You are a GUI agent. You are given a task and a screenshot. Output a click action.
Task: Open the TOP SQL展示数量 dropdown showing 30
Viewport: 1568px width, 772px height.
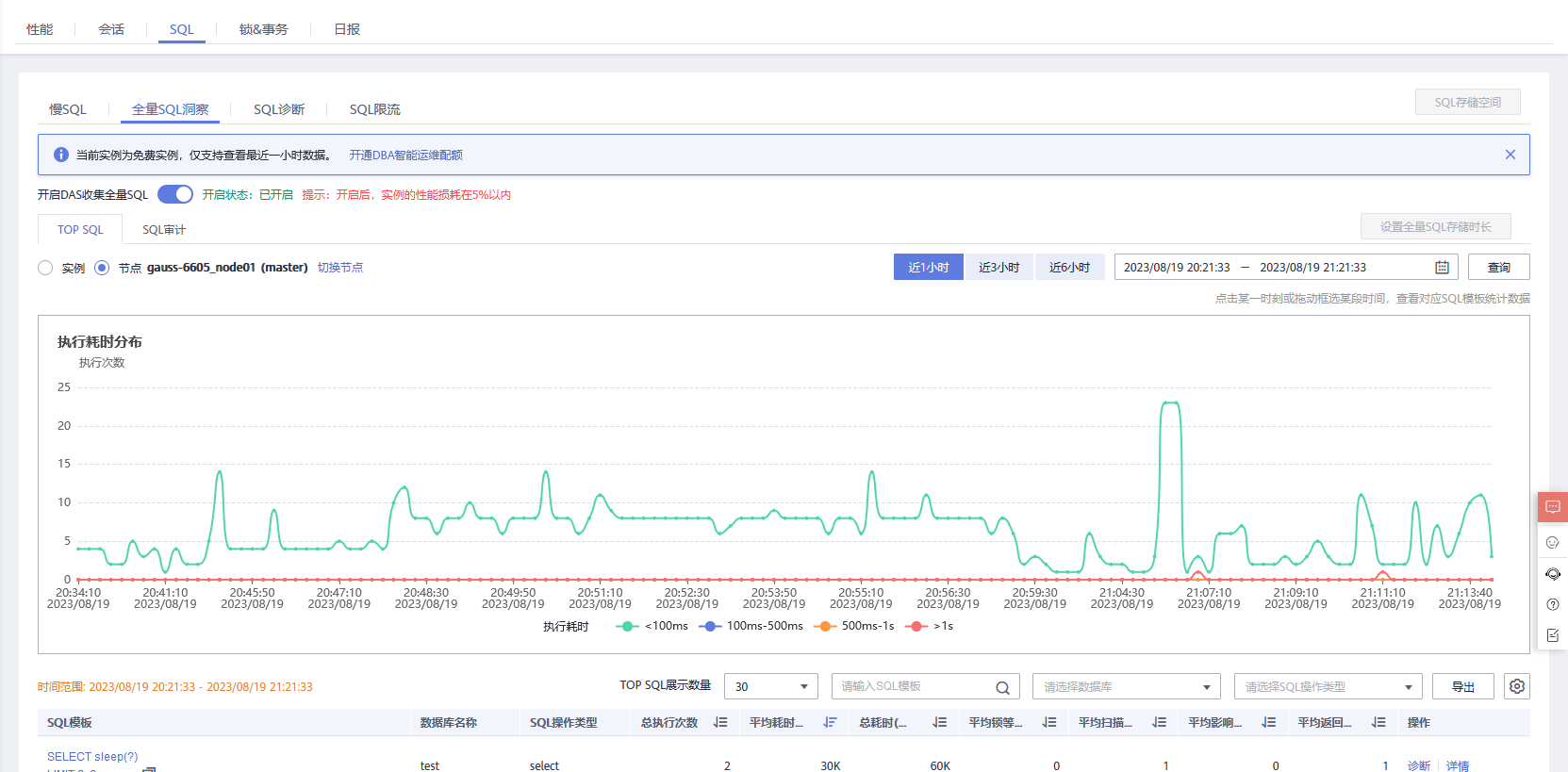click(x=771, y=686)
